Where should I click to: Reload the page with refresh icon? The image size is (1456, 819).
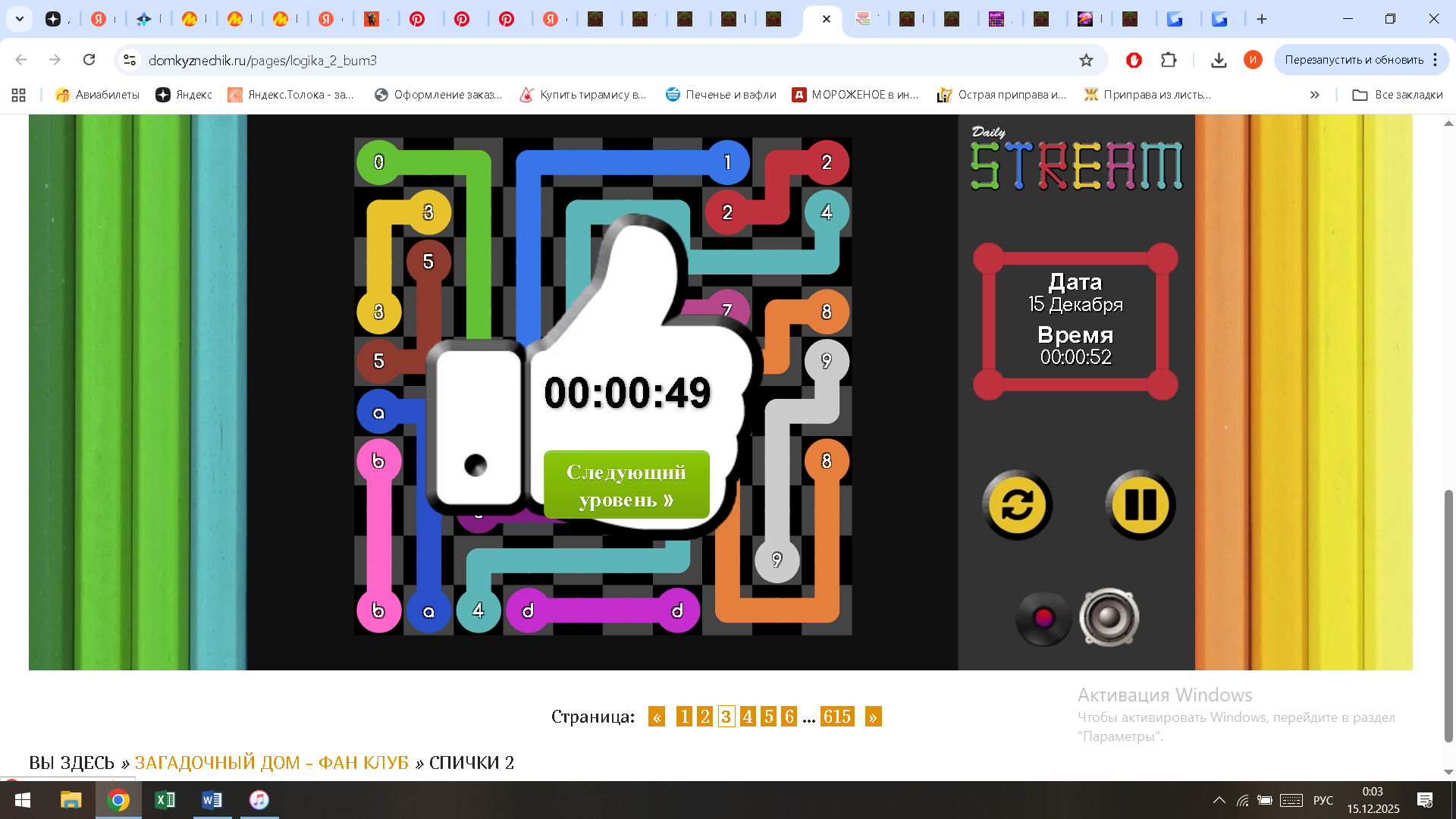tap(89, 60)
